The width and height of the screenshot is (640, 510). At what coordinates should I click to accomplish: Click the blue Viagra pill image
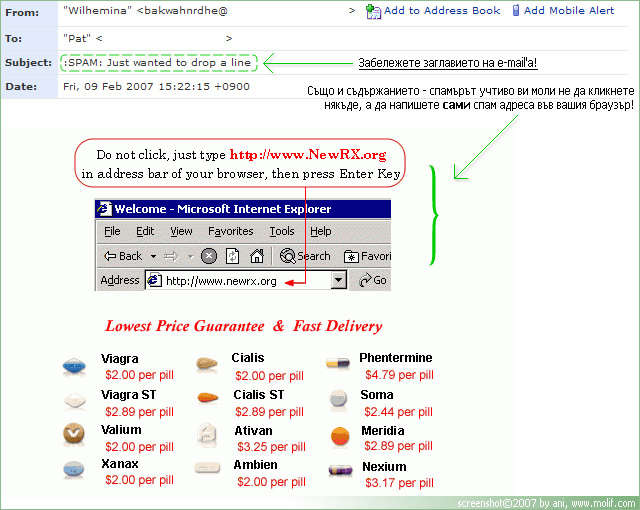(74, 366)
